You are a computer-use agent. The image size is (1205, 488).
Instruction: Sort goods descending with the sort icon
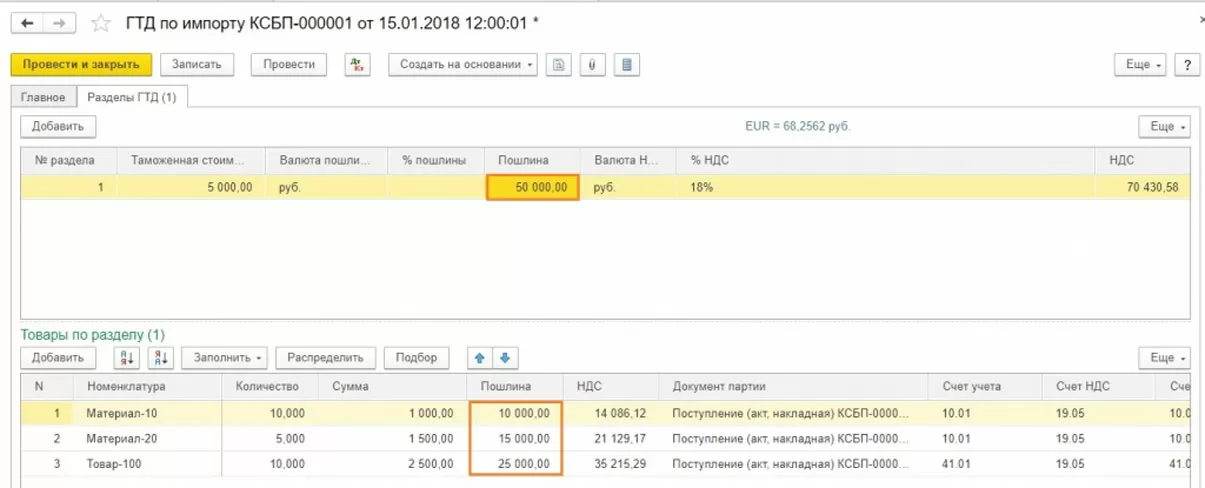tap(160, 358)
